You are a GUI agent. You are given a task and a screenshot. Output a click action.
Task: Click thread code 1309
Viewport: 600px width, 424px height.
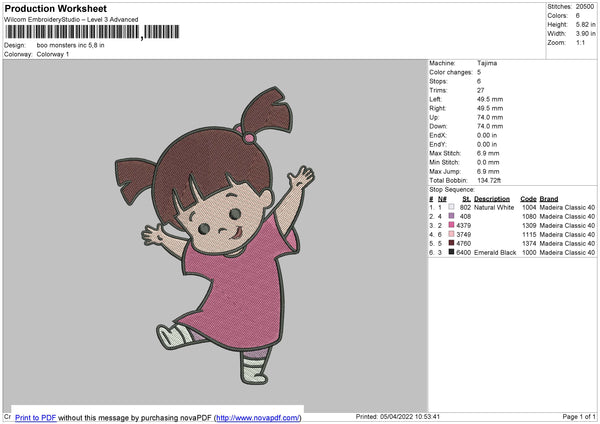[x=529, y=225]
